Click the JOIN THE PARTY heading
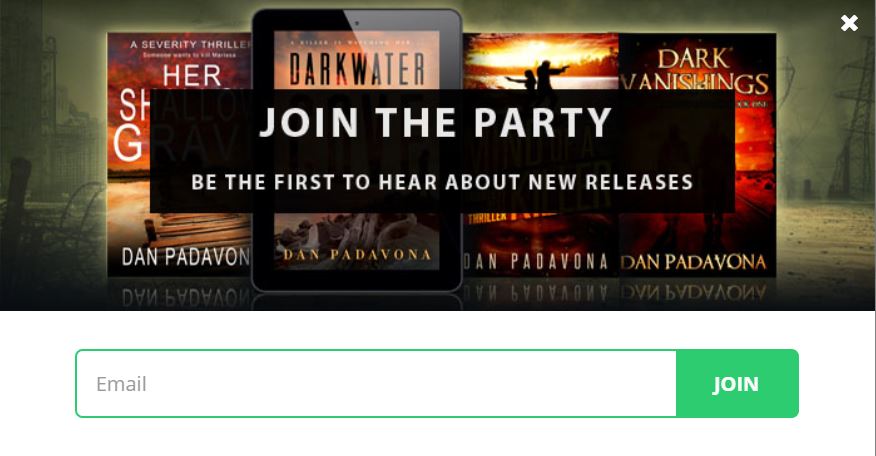 [435, 122]
